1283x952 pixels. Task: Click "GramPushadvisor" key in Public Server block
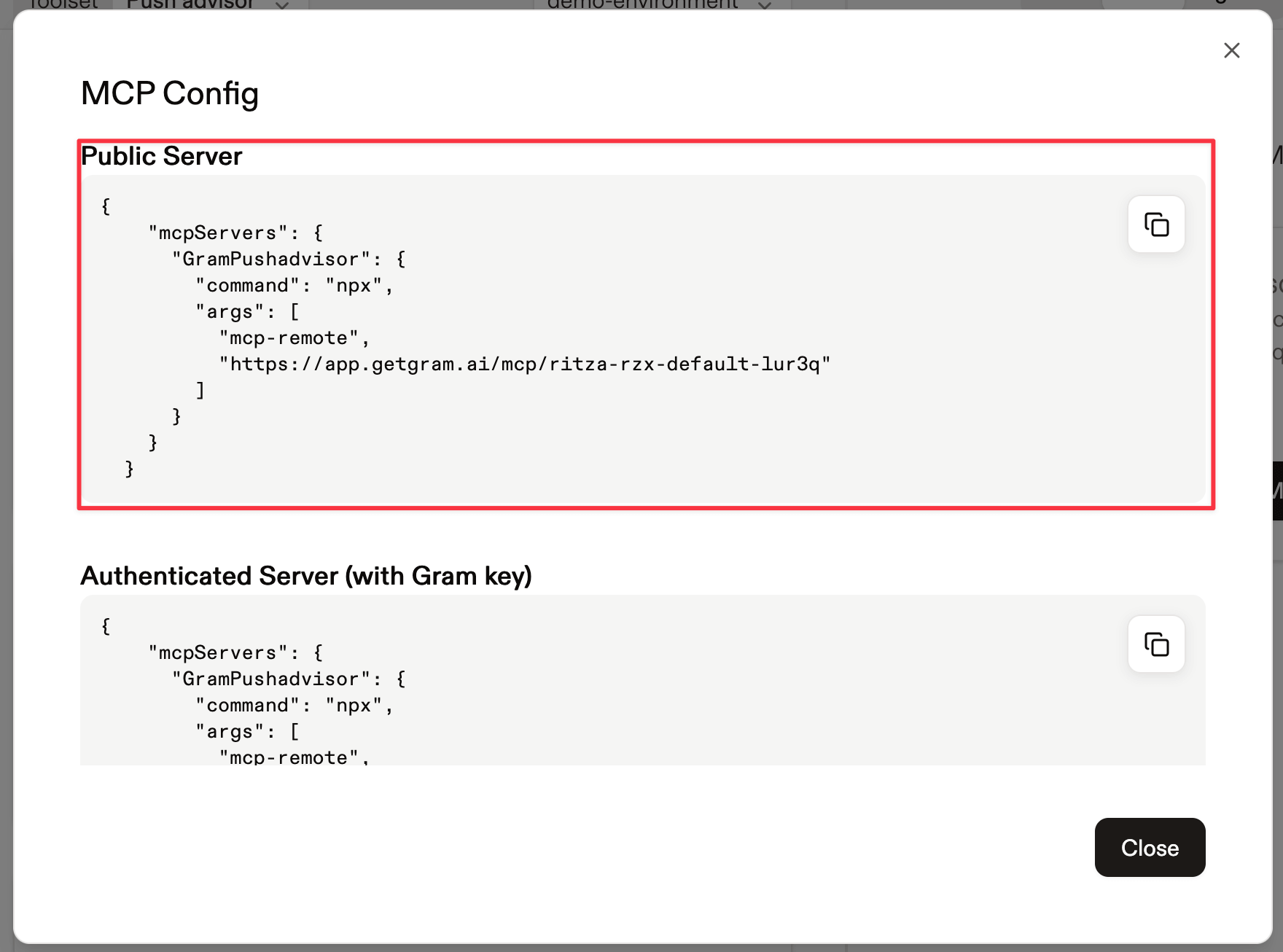click(x=270, y=259)
